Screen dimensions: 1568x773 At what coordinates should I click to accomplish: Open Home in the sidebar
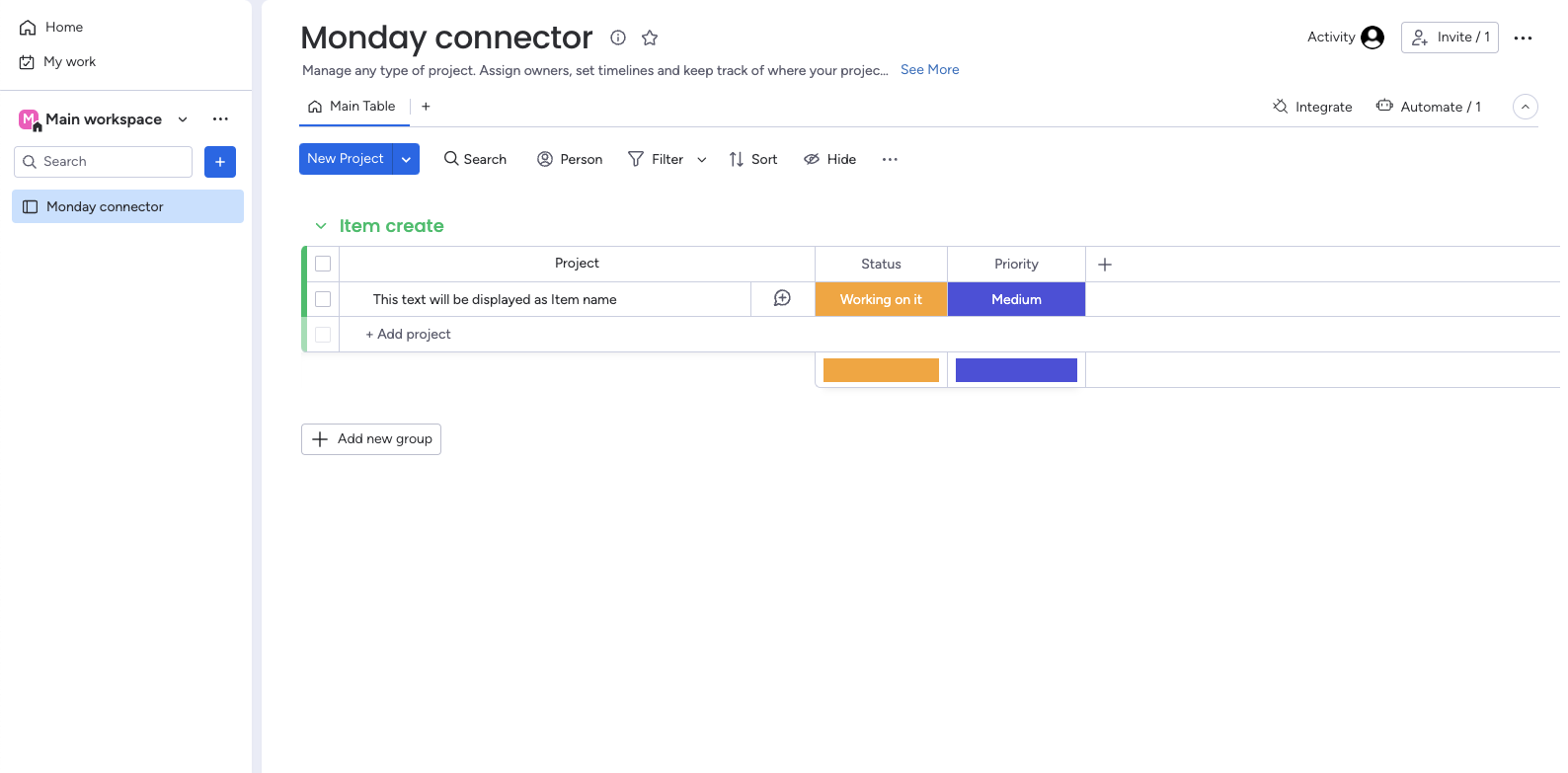pyautogui.click(x=63, y=28)
